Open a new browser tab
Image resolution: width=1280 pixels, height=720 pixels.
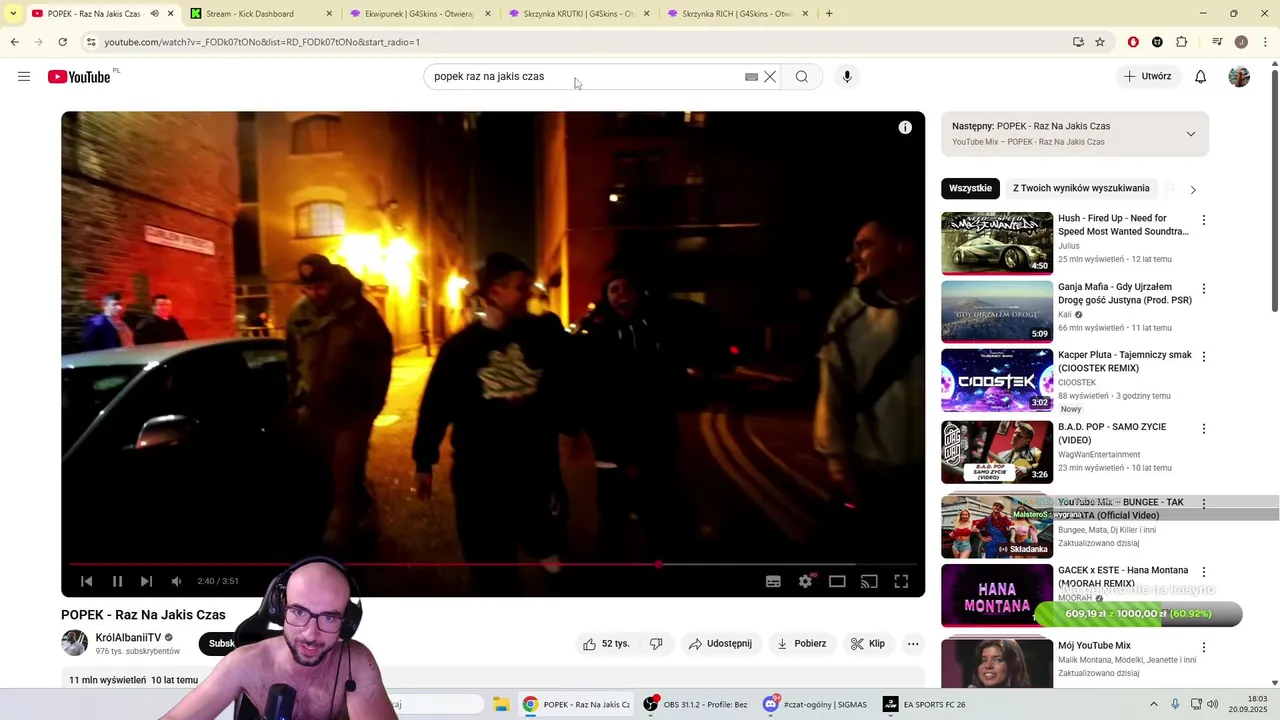click(x=829, y=14)
